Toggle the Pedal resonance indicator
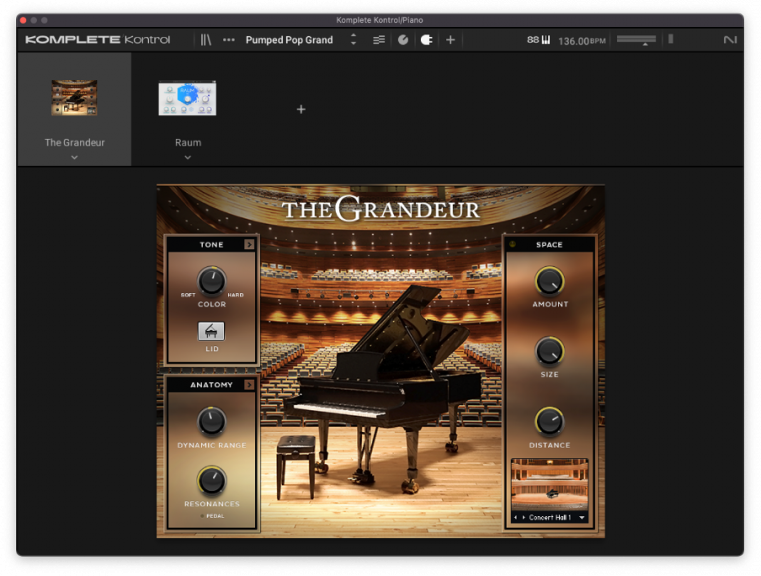Image resolution: width=761 pixels, height=576 pixels. coord(202,516)
